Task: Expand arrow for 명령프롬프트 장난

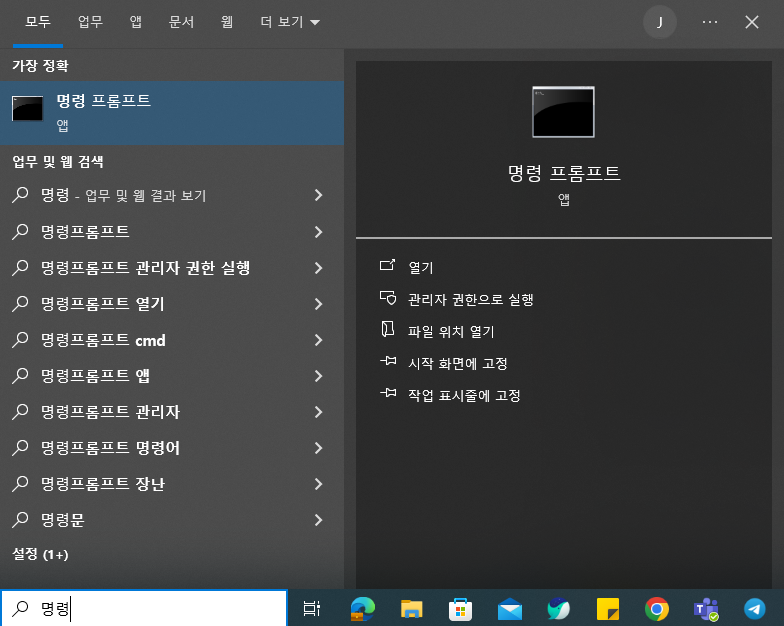Action: (318, 484)
